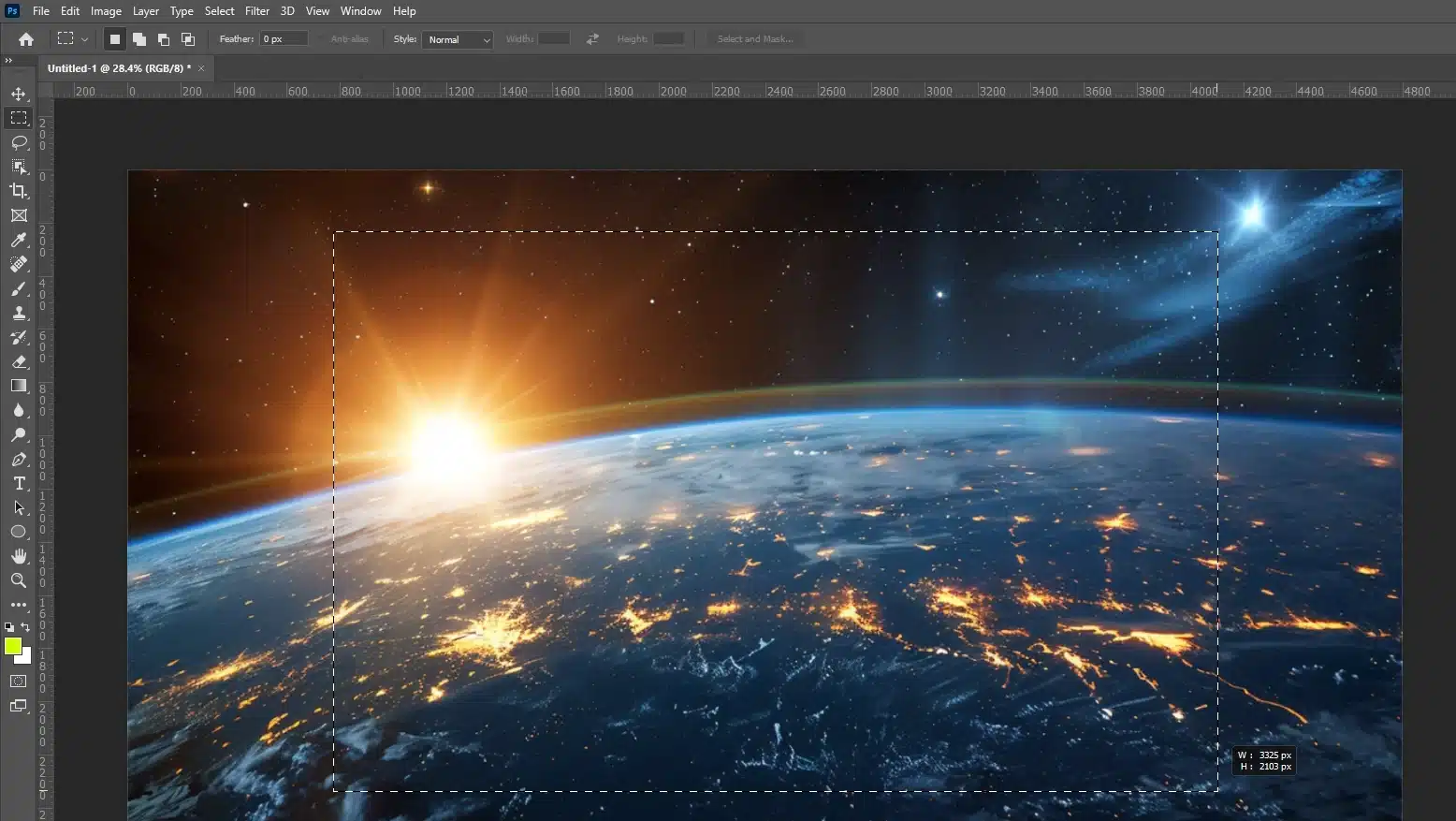Choose Subtract from Selection mode

point(164,39)
